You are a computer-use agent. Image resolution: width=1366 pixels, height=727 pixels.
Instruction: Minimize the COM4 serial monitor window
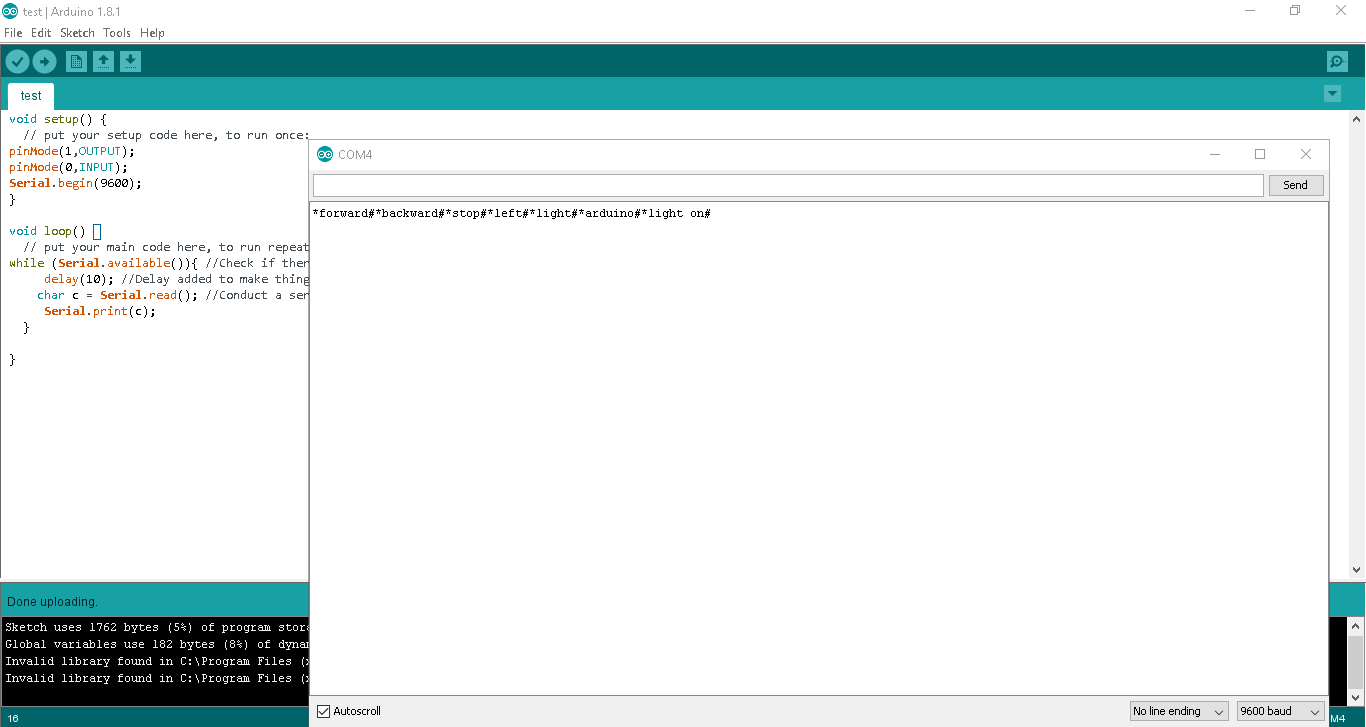tap(1215, 154)
